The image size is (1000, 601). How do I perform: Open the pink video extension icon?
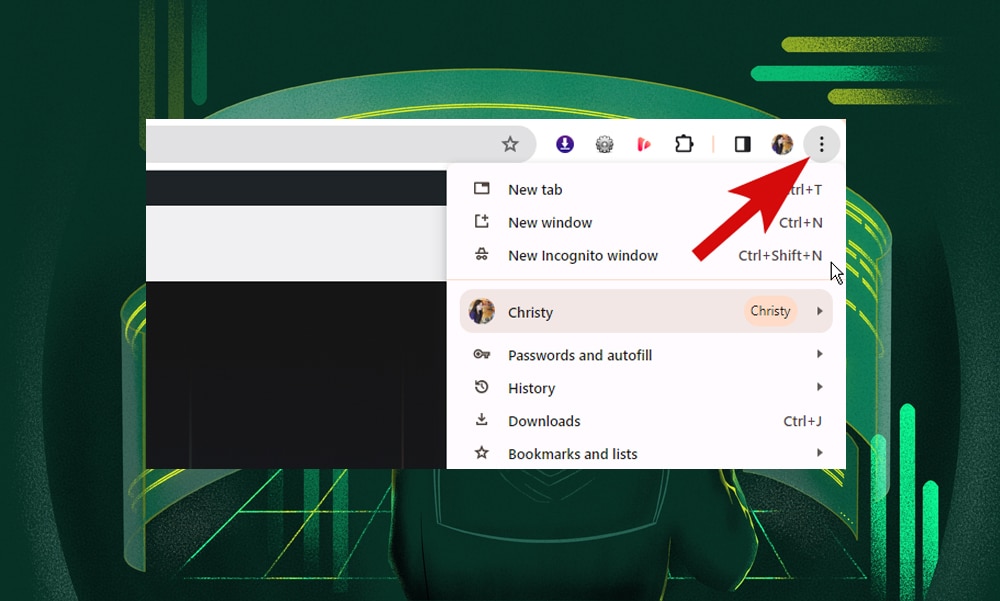click(644, 144)
